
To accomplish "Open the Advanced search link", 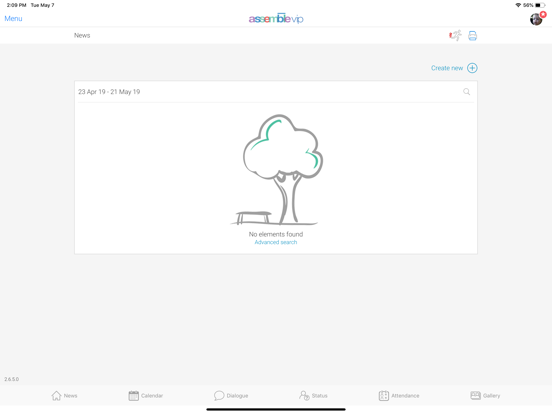I will [x=276, y=242].
